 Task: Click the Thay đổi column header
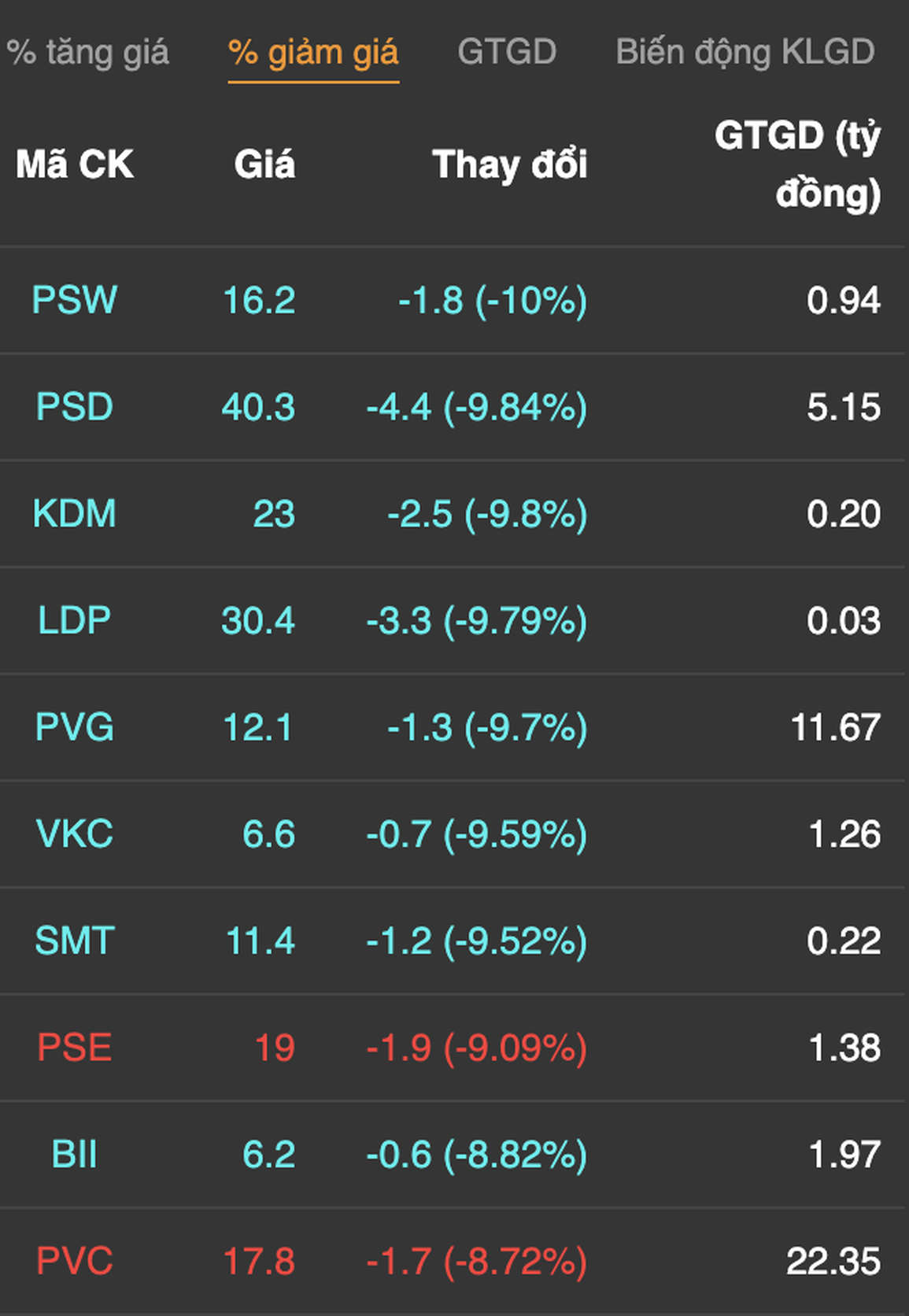tap(510, 164)
